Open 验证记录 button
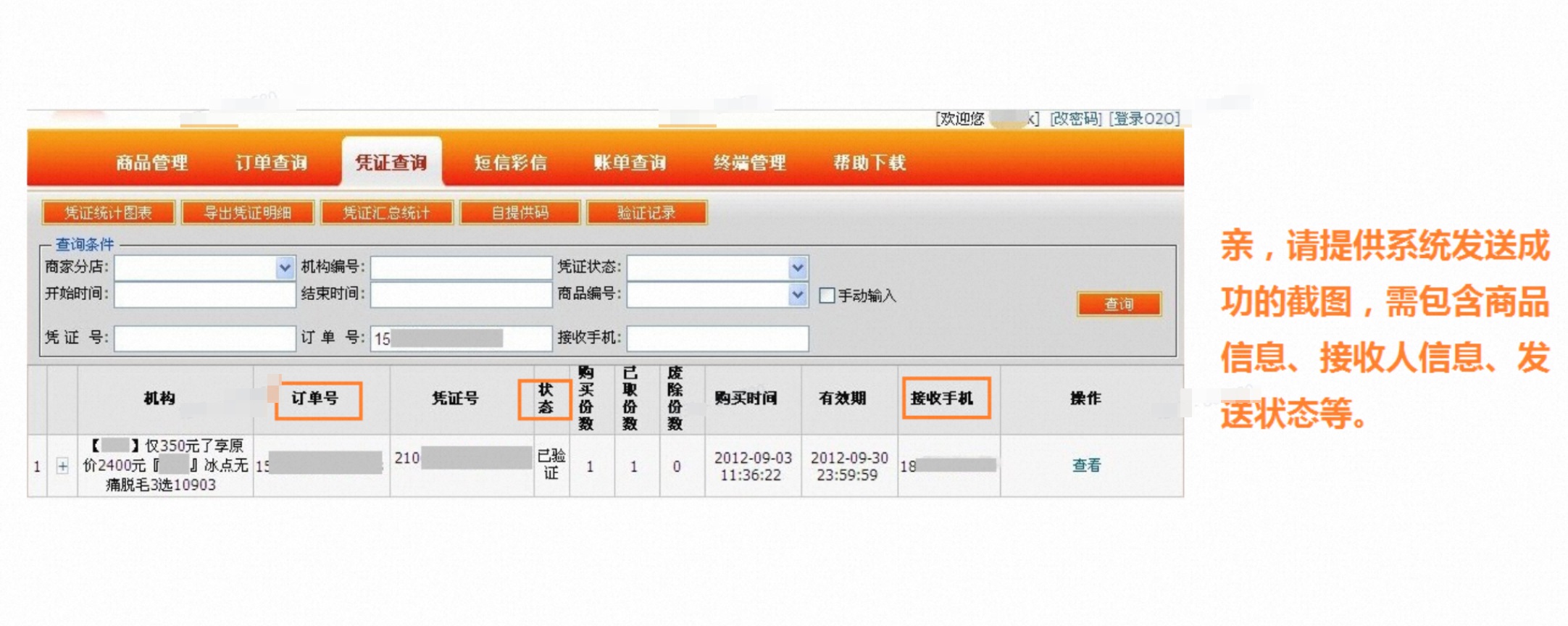The image size is (1568, 626). pyautogui.click(x=646, y=213)
